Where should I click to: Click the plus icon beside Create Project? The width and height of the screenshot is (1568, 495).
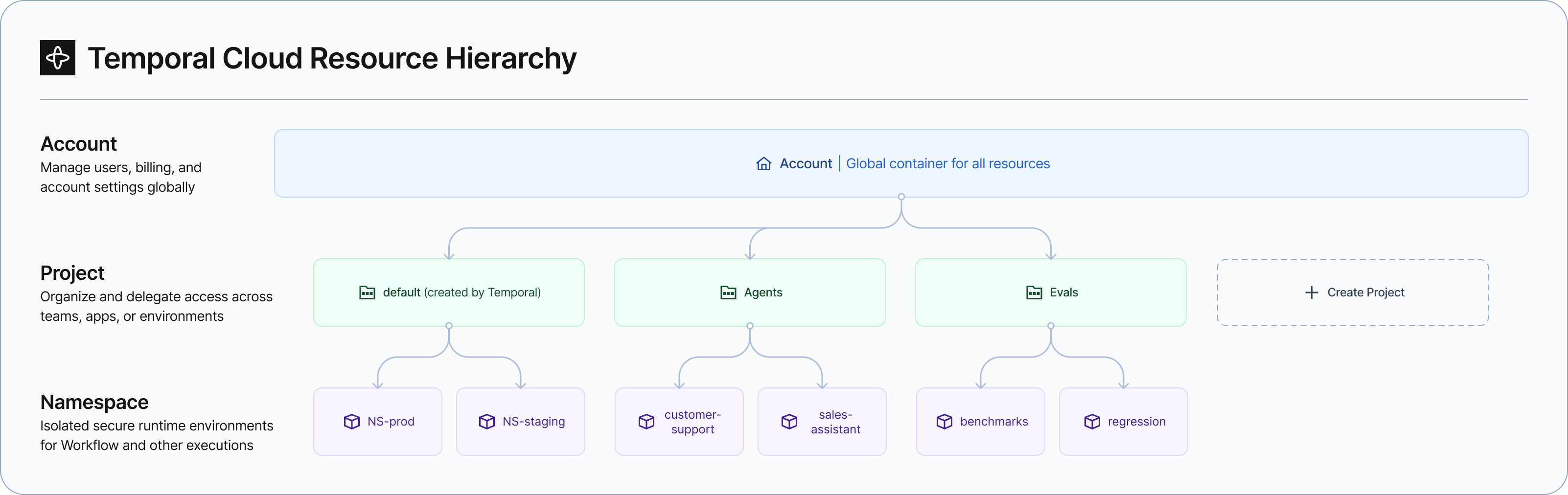(1311, 292)
